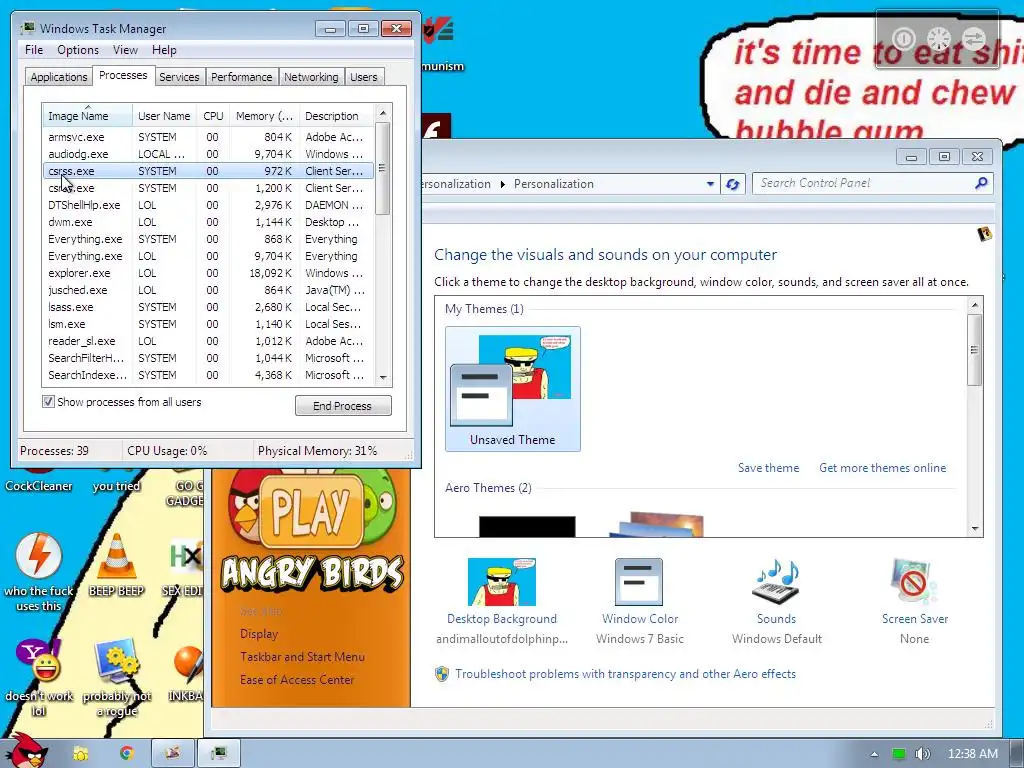Open the Desktop Background settings icon
Image resolution: width=1024 pixels, height=768 pixels.
[502, 582]
